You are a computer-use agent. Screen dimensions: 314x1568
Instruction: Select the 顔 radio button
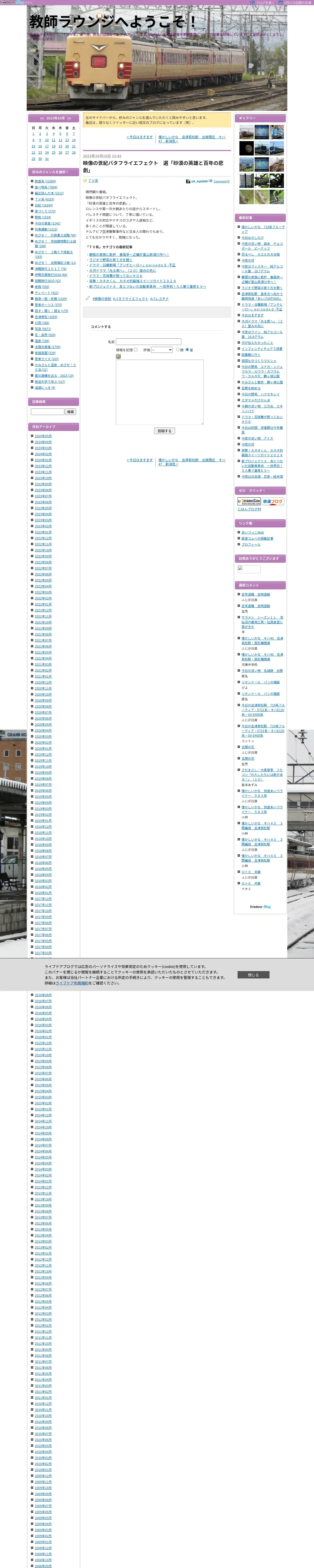177,349
